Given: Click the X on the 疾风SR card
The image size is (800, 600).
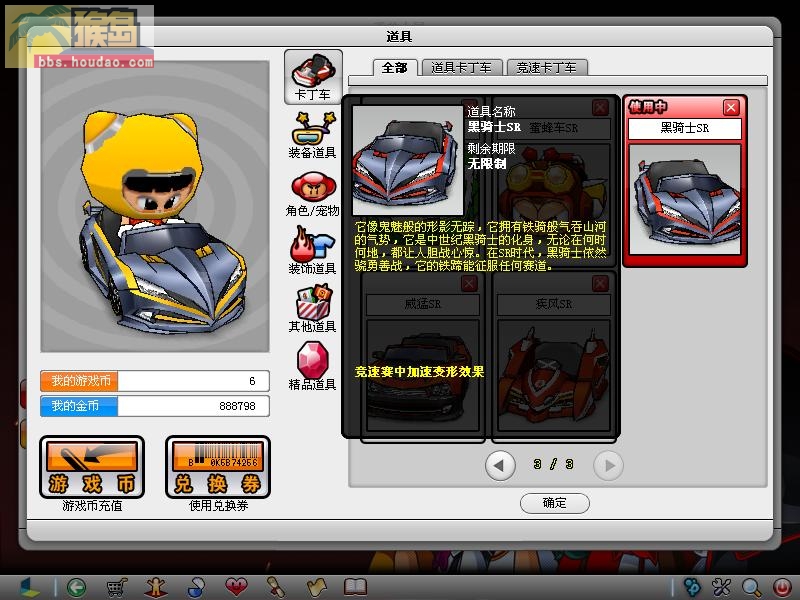Looking at the screenshot, I should coord(601,284).
